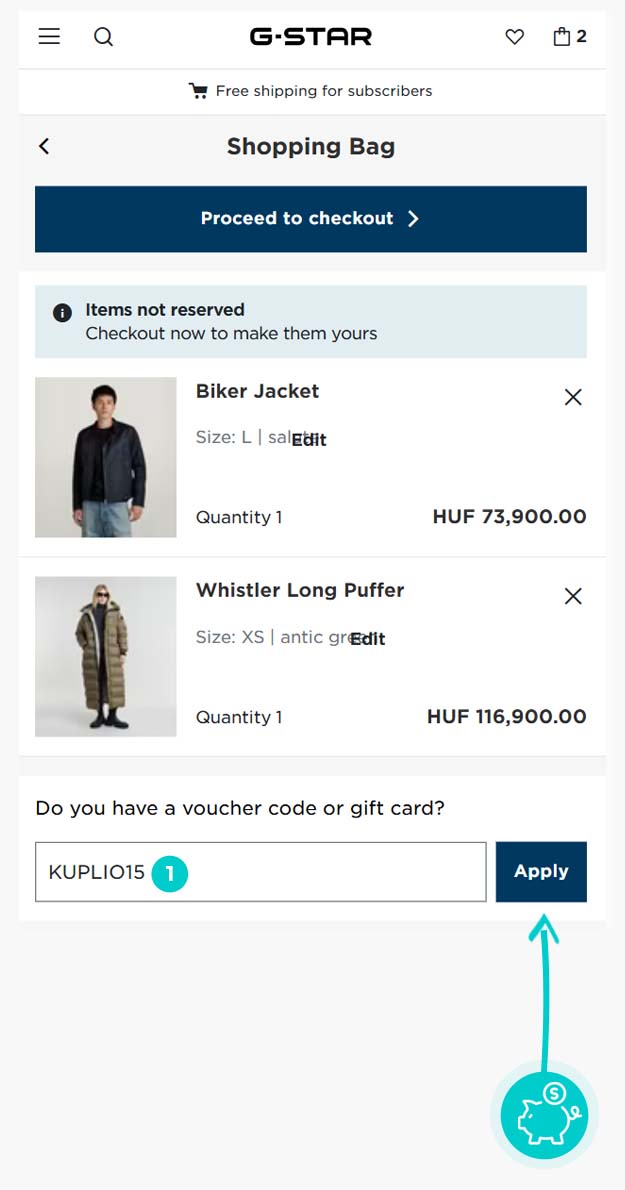Open the Whistler Long Puffer title link
The height and width of the screenshot is (1190, 625).
click(x=300, y=590)
